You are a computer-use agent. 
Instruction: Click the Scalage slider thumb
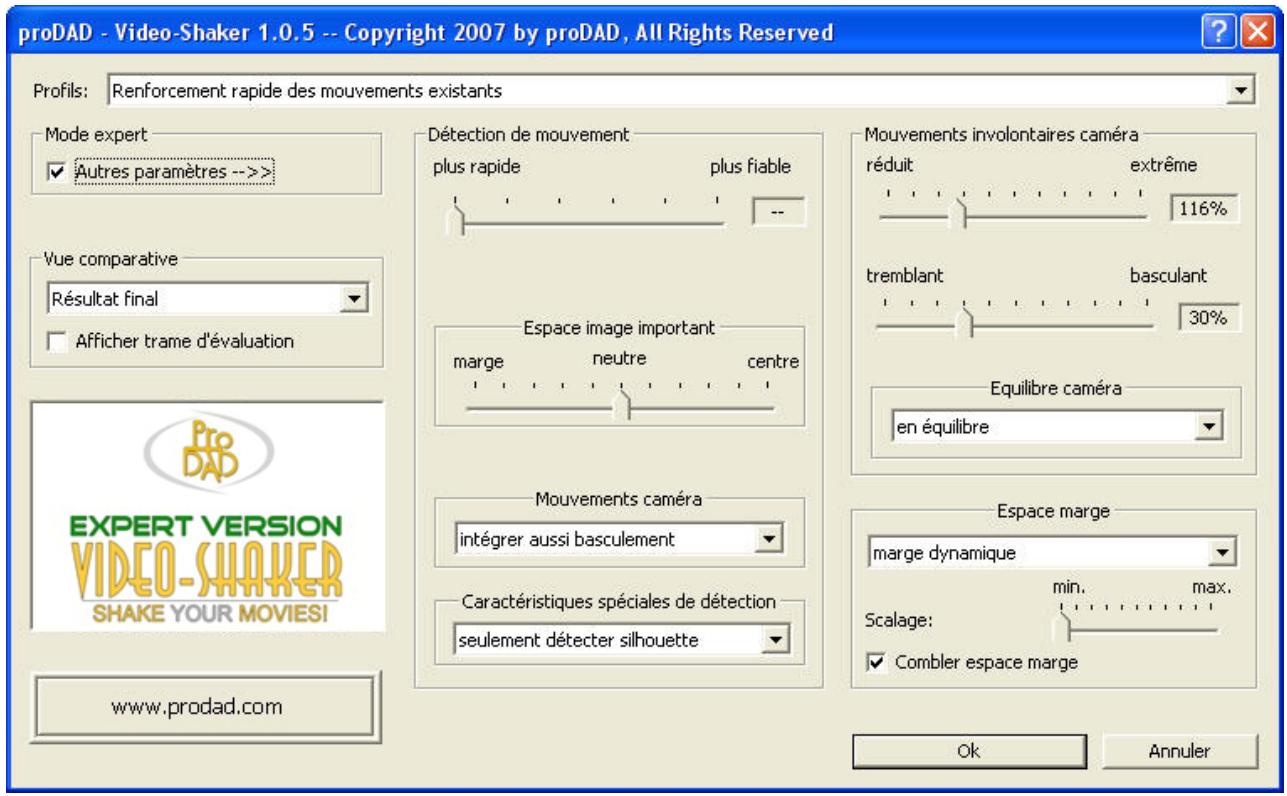click(x=1063, y=626)
